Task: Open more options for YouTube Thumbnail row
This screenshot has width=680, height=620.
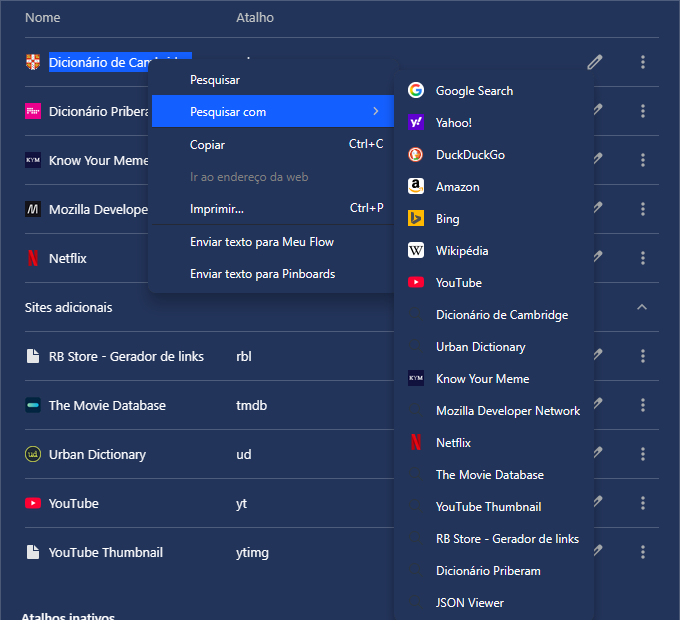Action: pos(643,552)
